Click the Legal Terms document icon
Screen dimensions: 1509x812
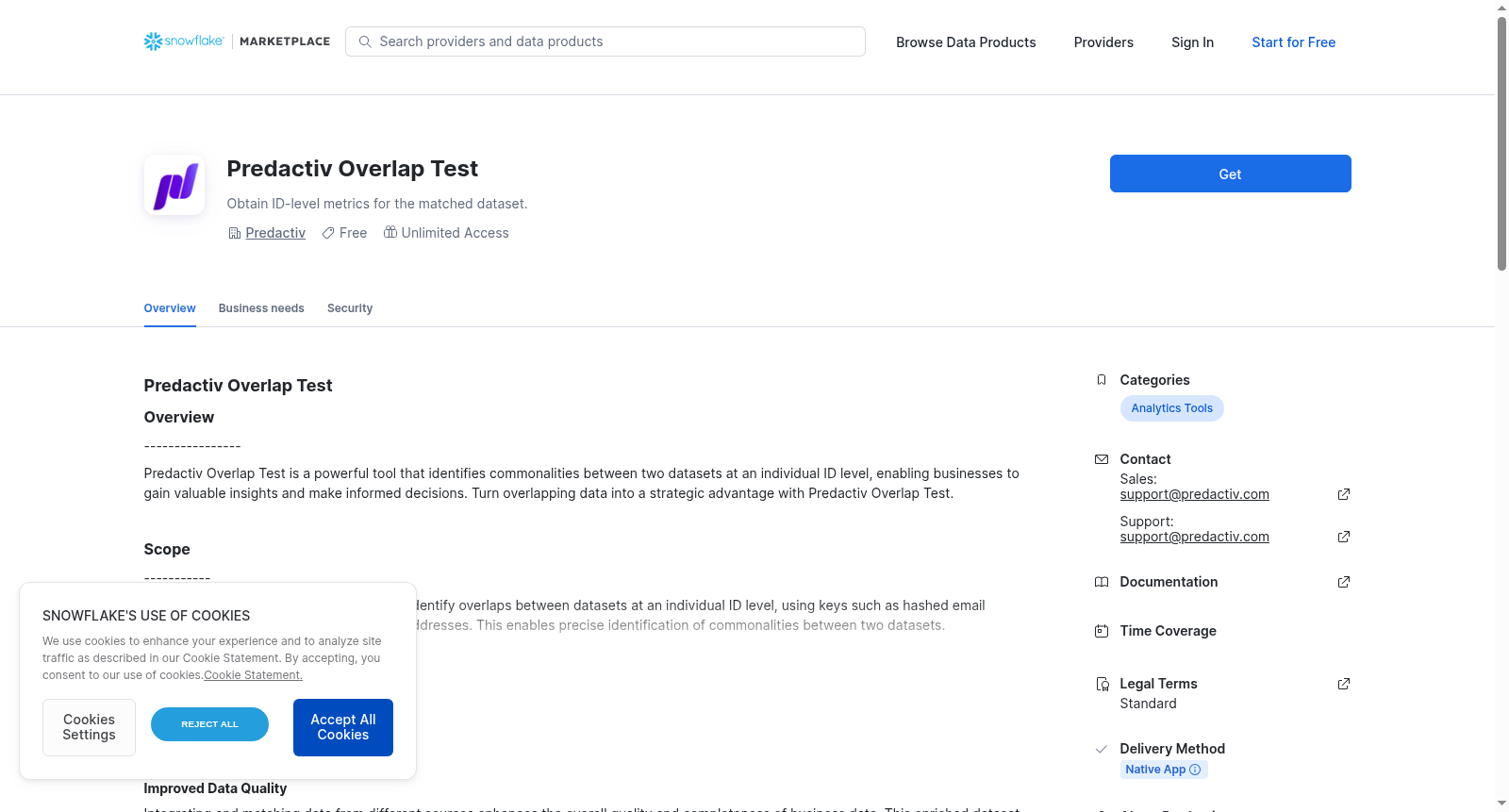click(1102, 684)
